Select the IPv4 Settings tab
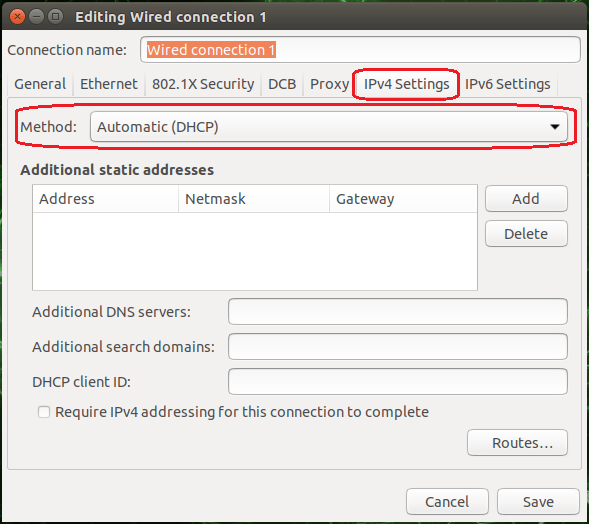This screenshot has width=589, height=524. pyautogui.click(x=406, y=84)
